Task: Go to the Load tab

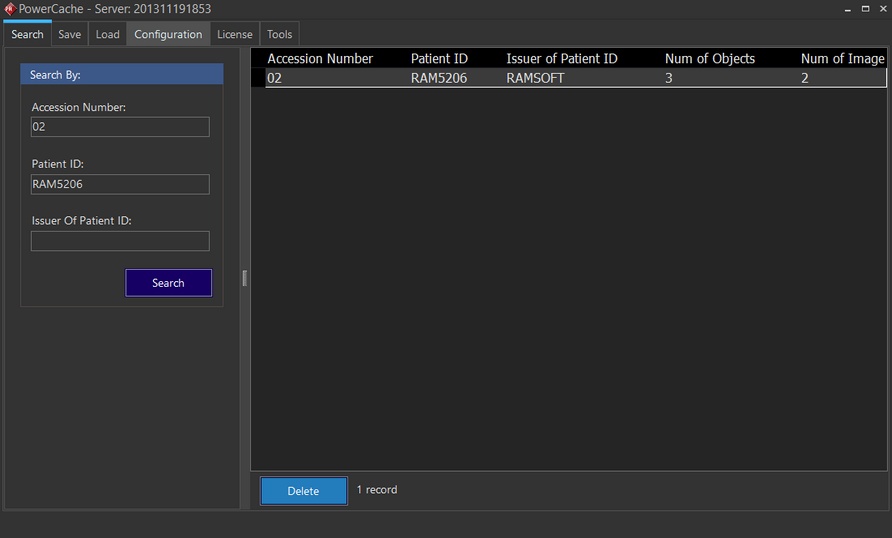Action: 107,34
